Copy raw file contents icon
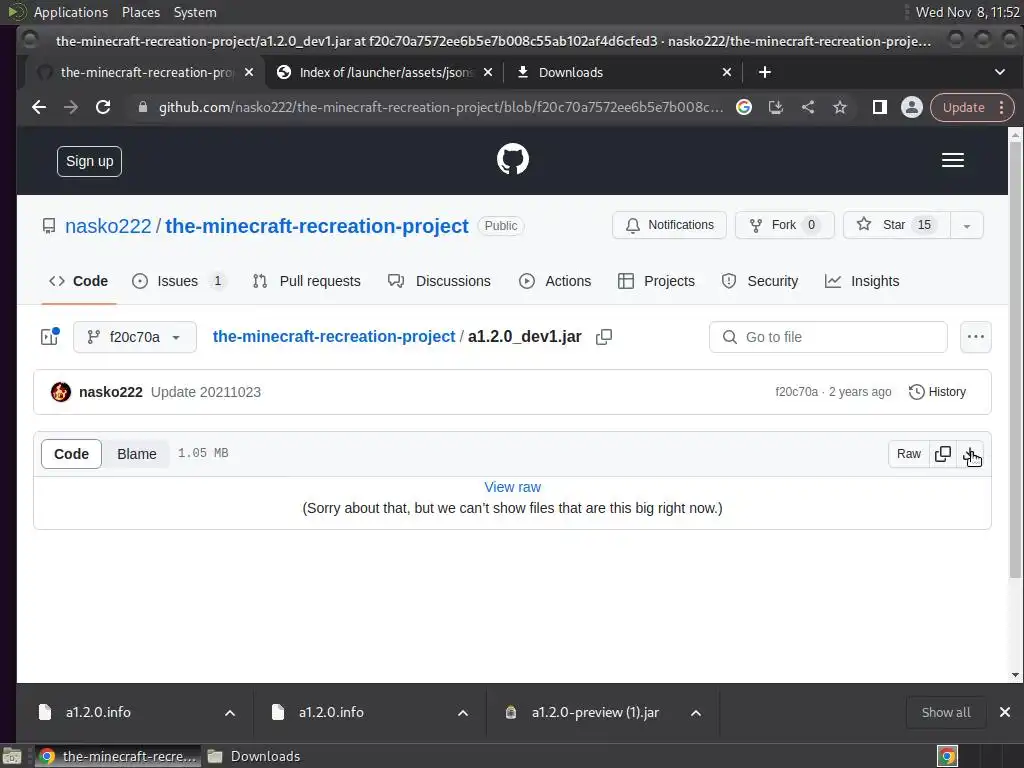Image resolution: width=1024 pixels, height=768 pixels. pos(942,454)
